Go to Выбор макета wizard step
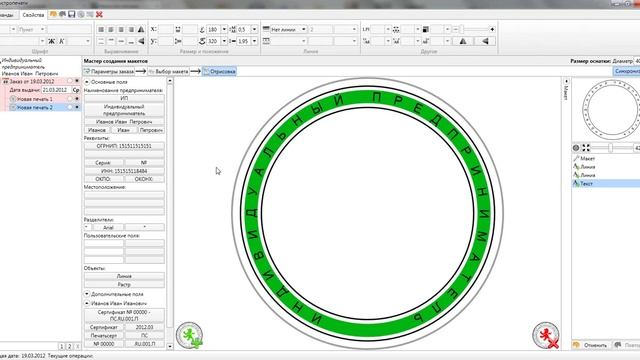Viewport: 640px width, 360px height. pyautogui.click(x=168, y=71)
